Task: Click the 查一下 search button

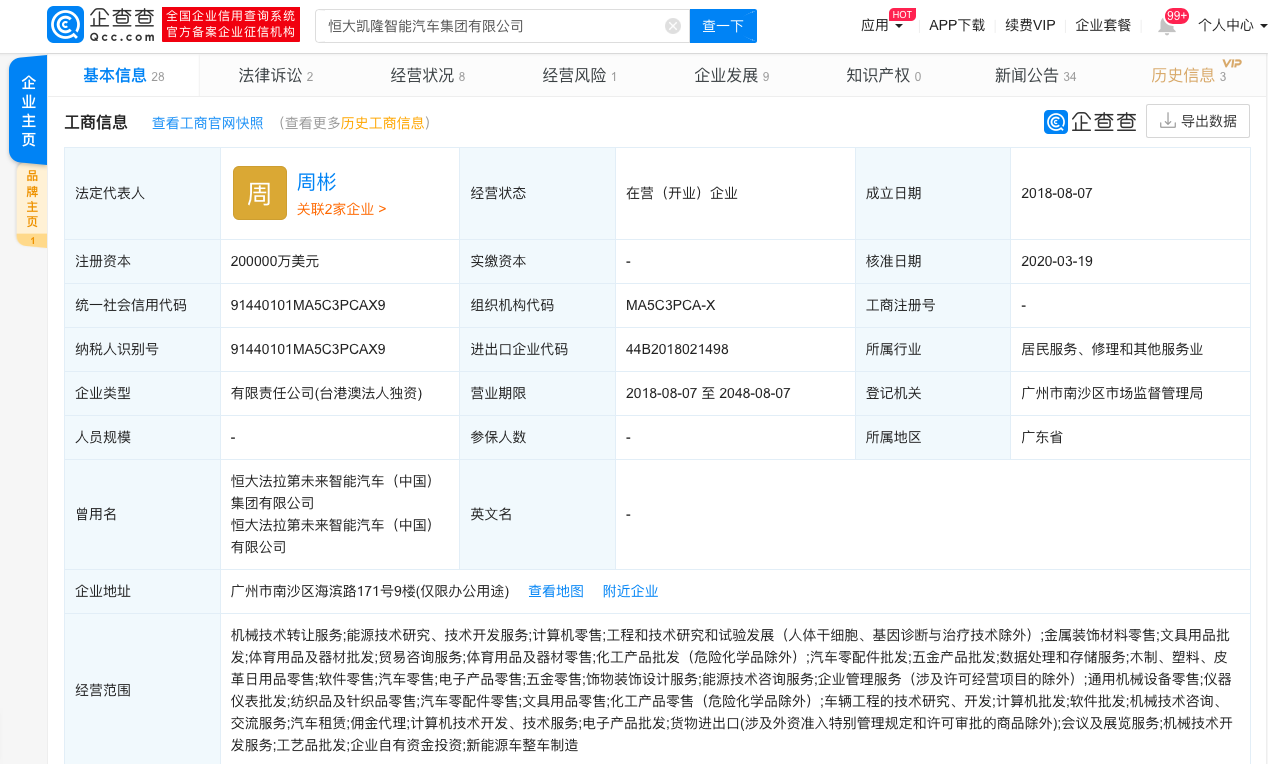Action: (723, 26)
